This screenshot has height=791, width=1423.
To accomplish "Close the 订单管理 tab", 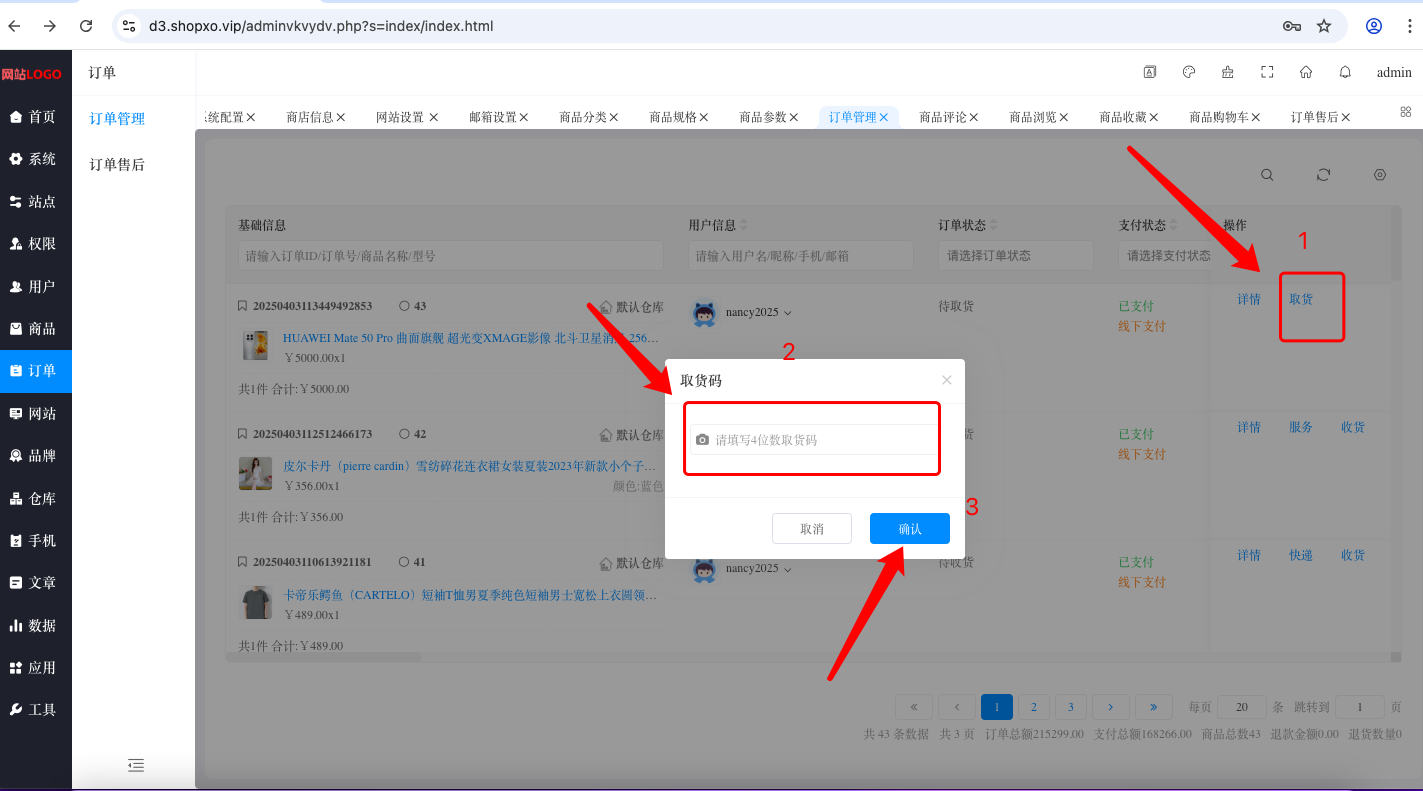I will 884,117.
